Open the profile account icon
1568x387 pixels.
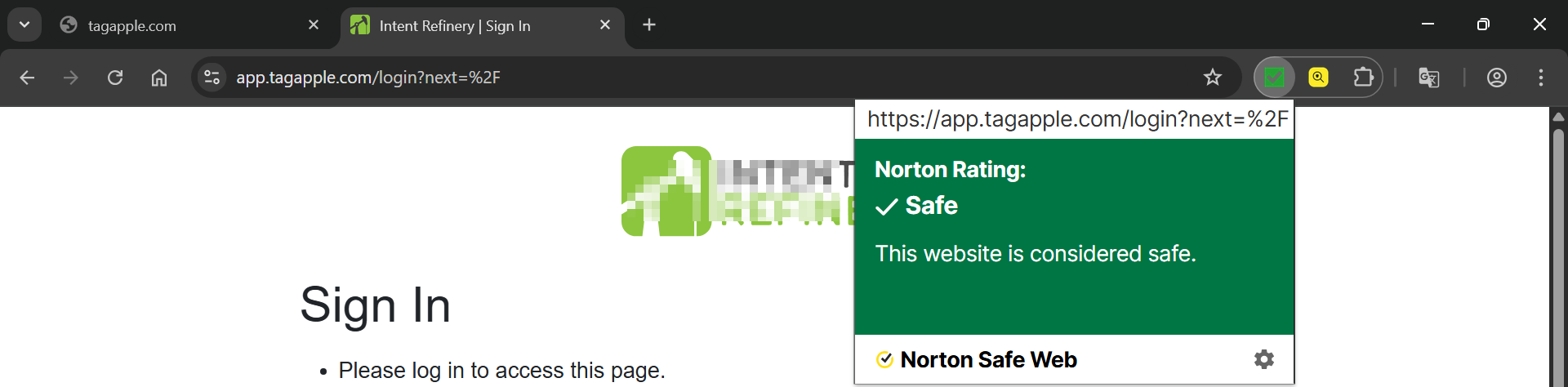click(x=1496, y=78)
